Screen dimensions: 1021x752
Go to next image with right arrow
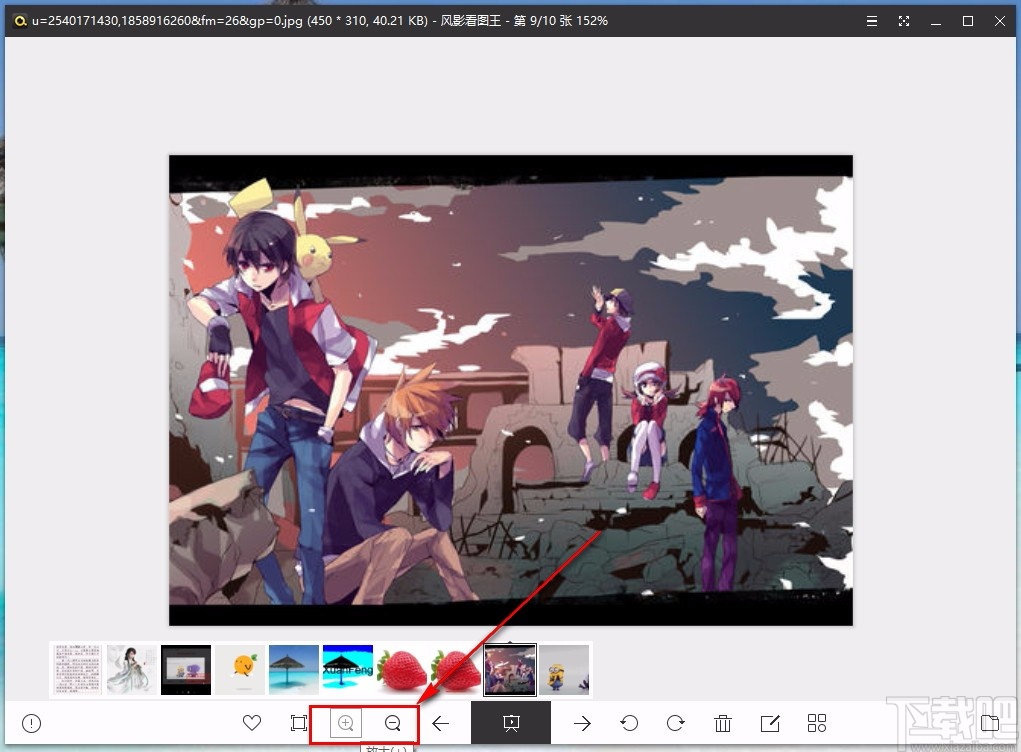coord(582,723)
